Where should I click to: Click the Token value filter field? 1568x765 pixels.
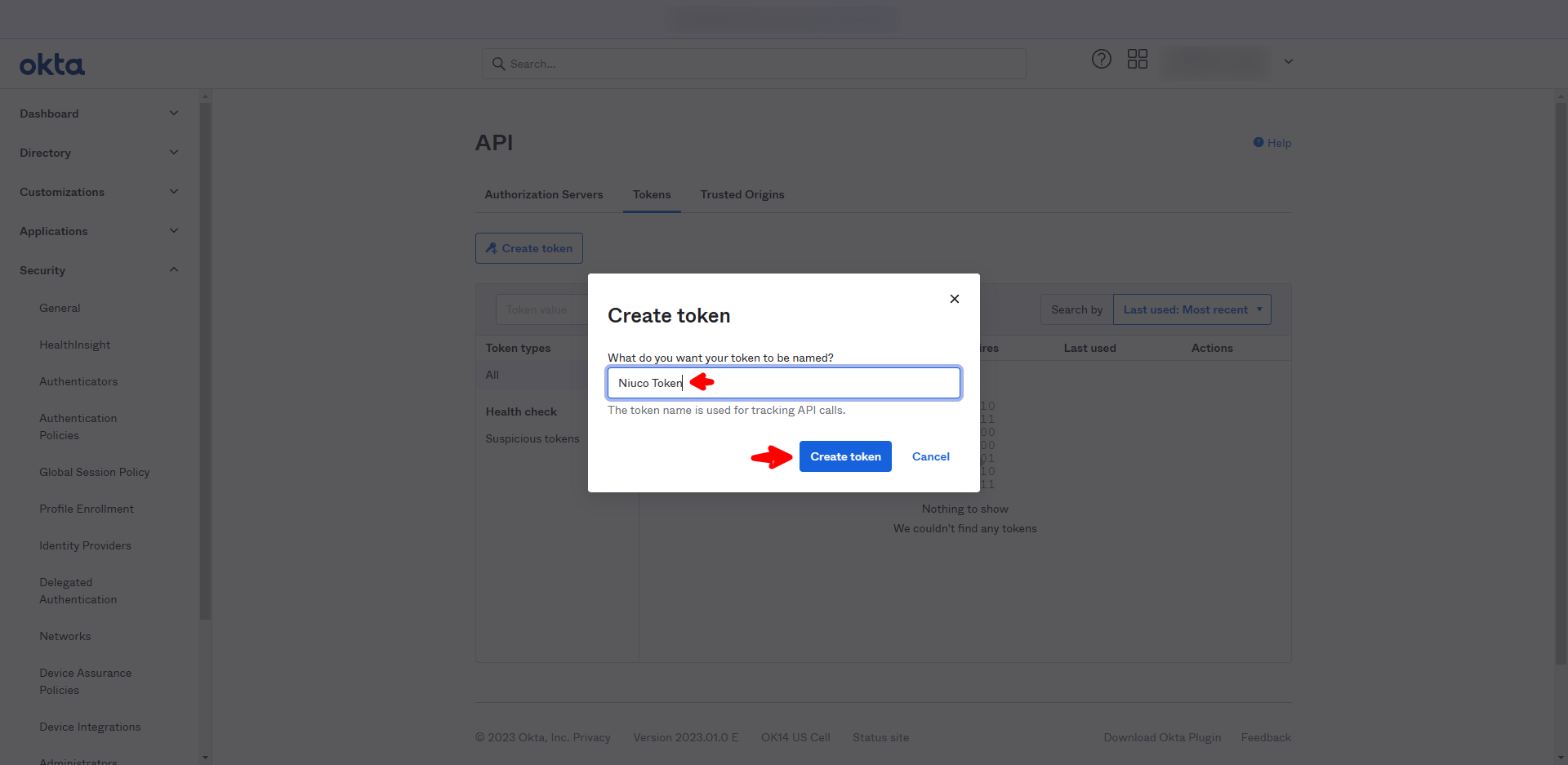[541, 309]
